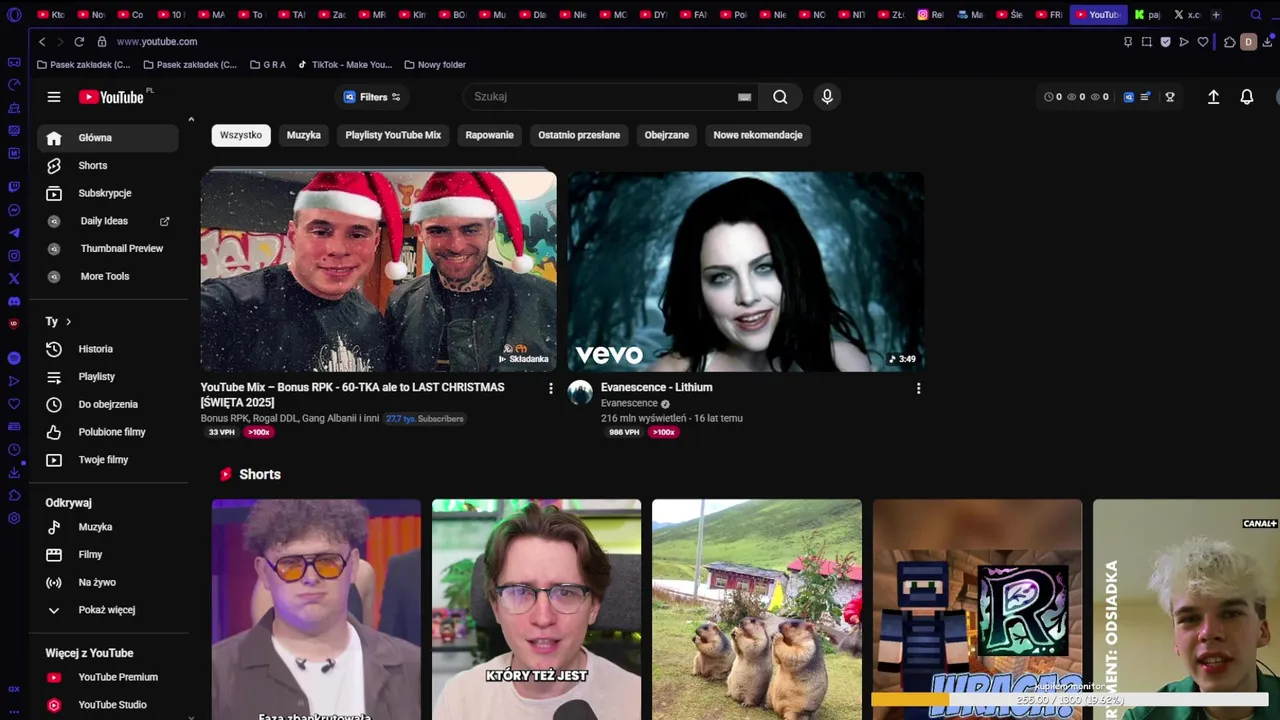The image size is (1280, 720).
Task: Open options menu for the YouTube Mix video
Action: tap(550, 388)
